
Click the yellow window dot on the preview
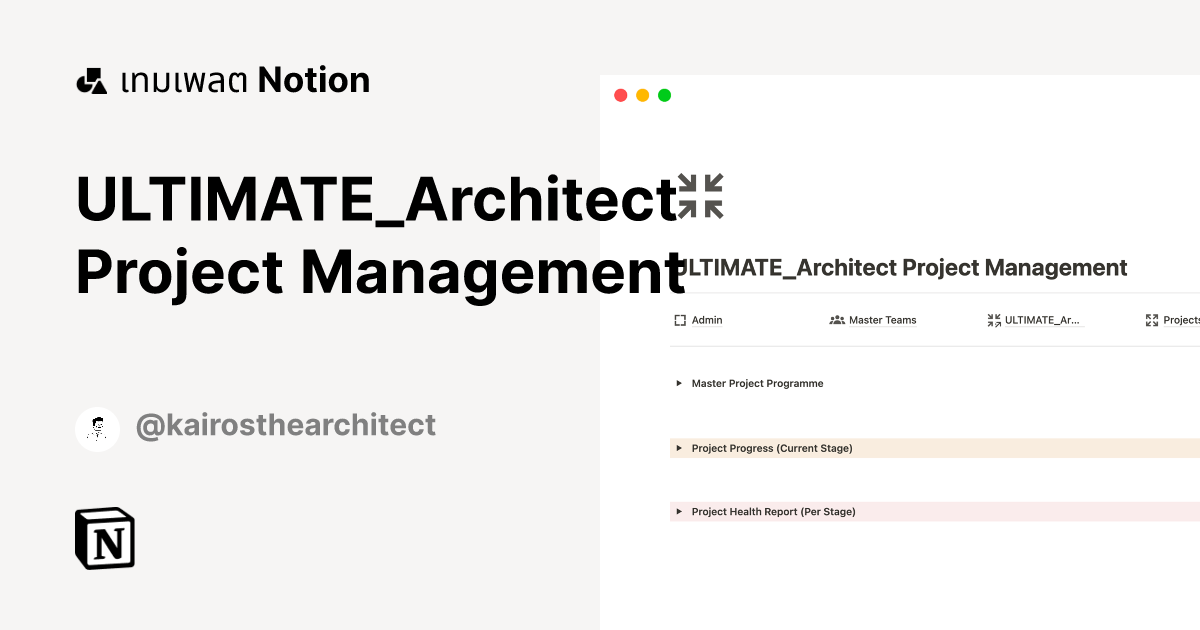tap(641, 94)
